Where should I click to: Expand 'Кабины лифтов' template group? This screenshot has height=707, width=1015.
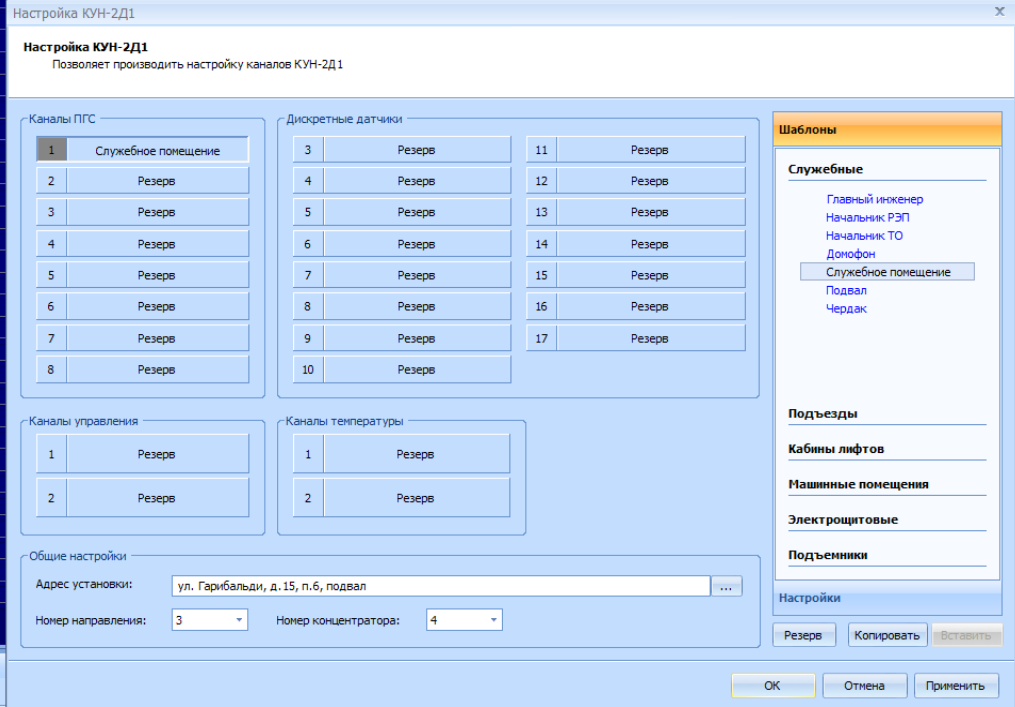pos(836,449)
